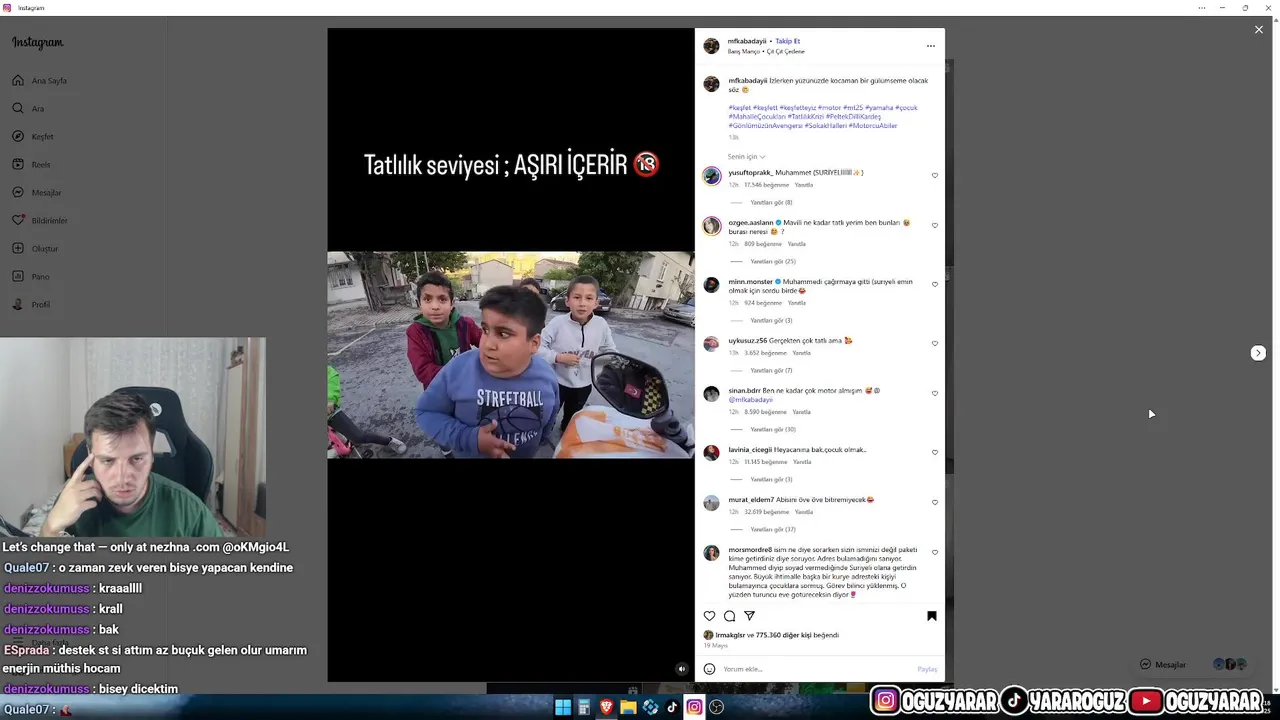Like uykusuz.z56 comment
The height and width of the screenshot is (720, 1280).
(x=935, y=343)
